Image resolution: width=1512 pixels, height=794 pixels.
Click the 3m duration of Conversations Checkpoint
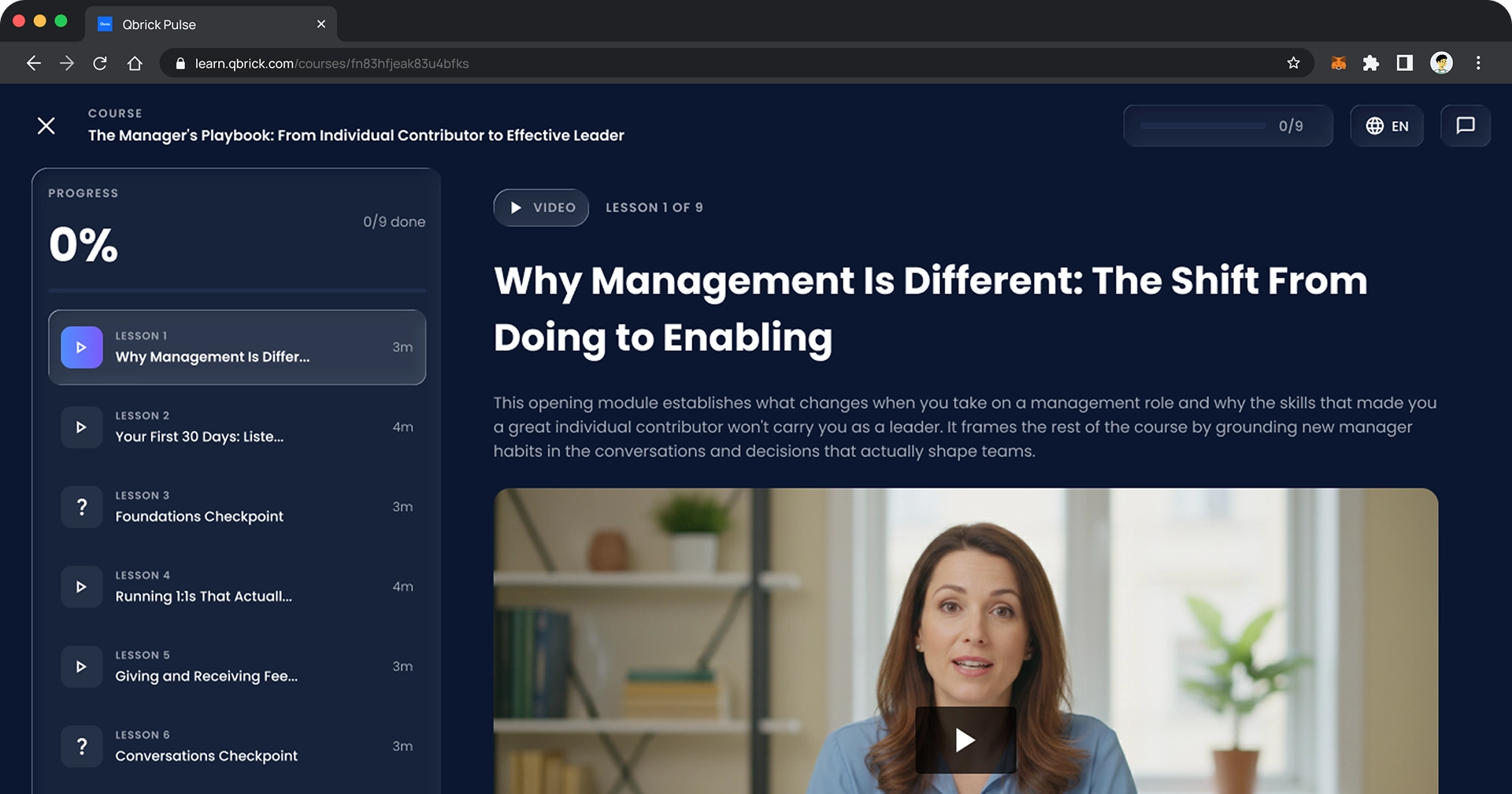coord(402,746)
